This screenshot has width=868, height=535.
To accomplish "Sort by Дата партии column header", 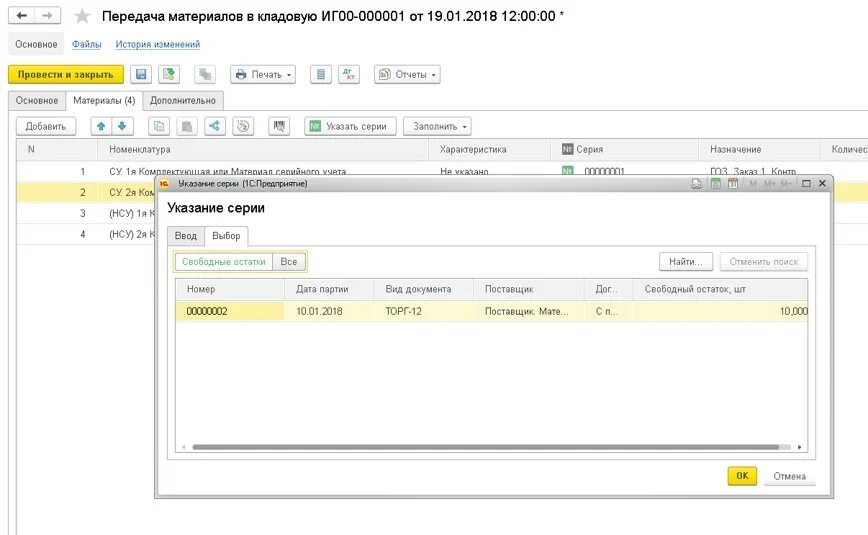I will pos(329,289).
